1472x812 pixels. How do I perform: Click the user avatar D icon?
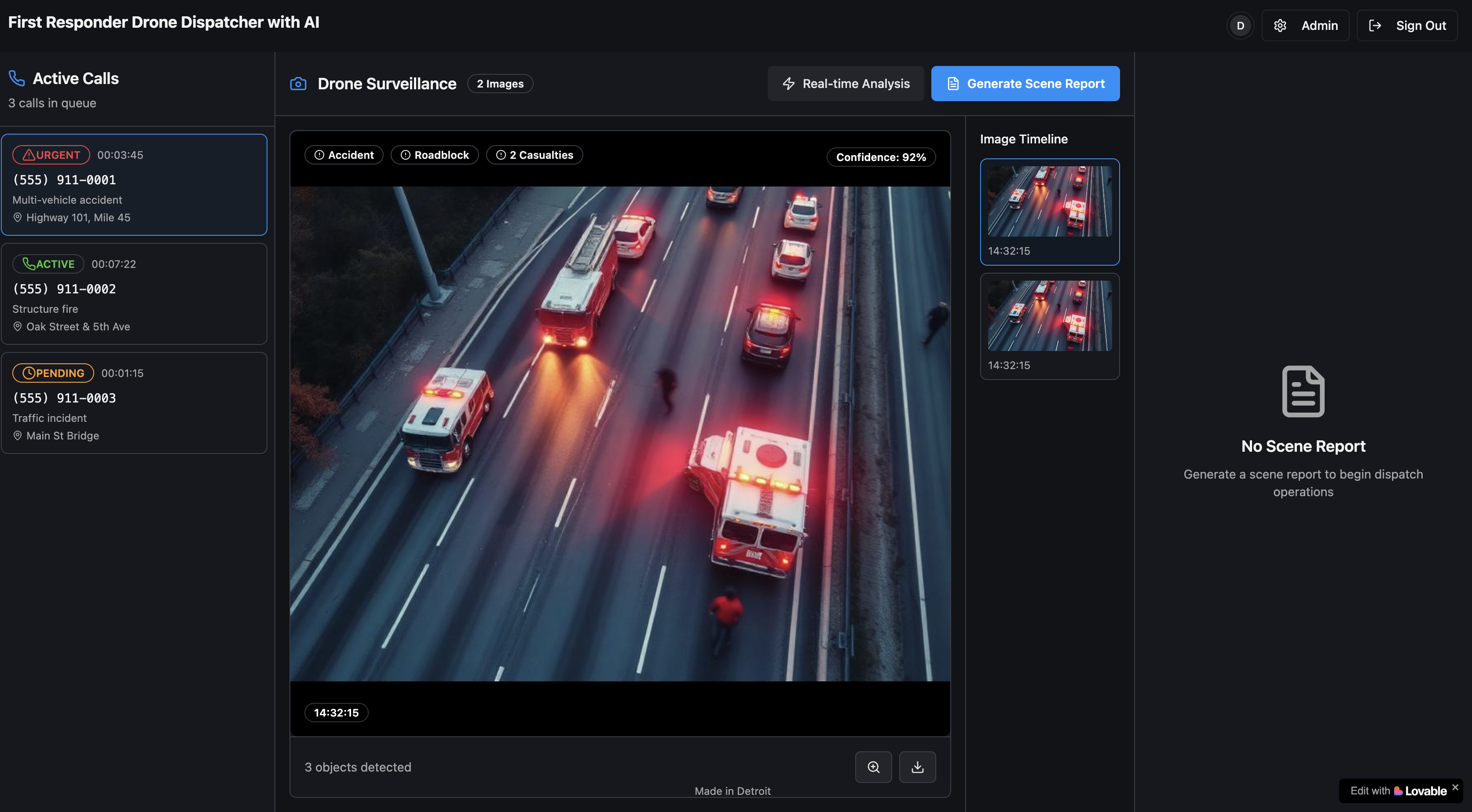point(1240,26)
